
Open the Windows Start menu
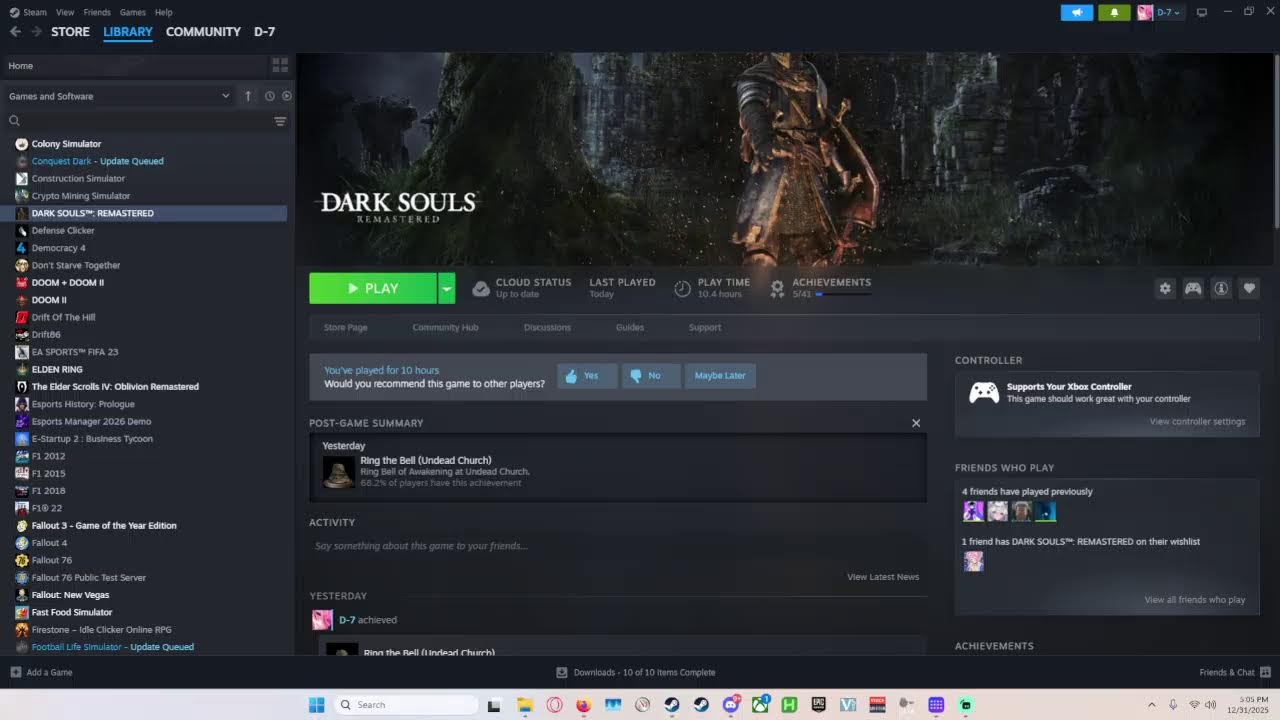coord(316,705)
